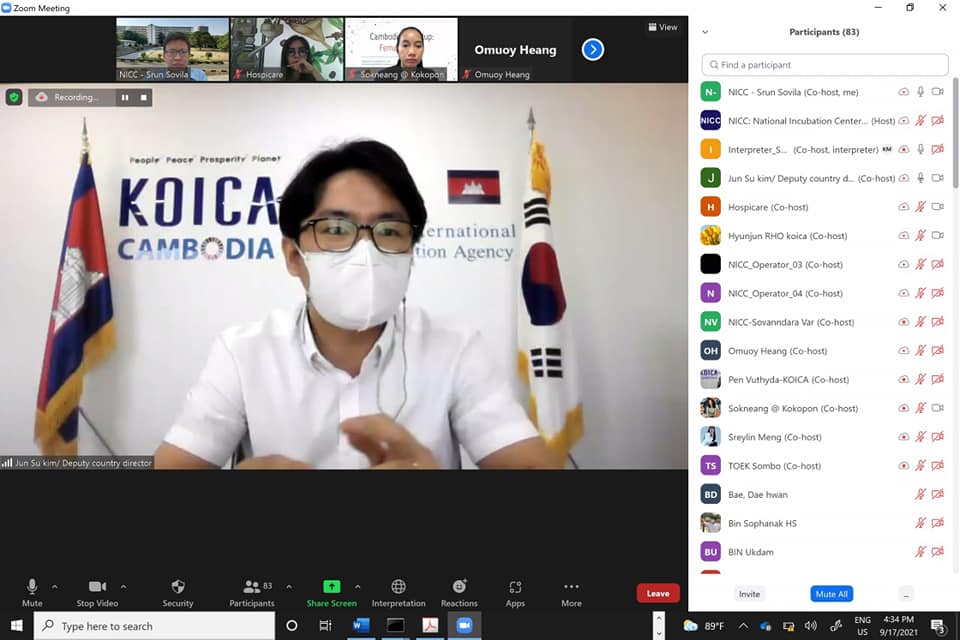The height and width of the screenshot is (640, 960).
Task: Select NICC_Operator_03 (Co-host) participant row
Action: pos(824,265)
